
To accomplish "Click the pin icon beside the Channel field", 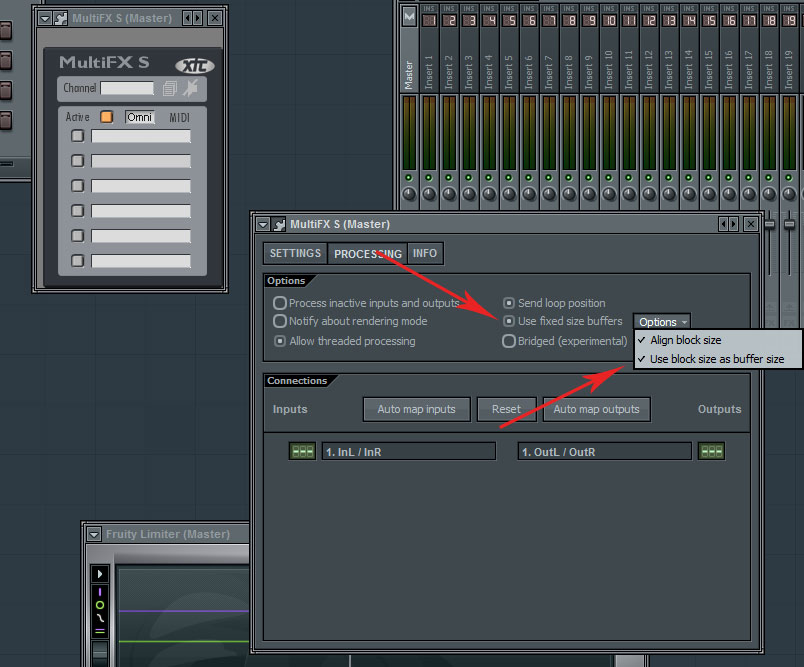I will (190, 88).
